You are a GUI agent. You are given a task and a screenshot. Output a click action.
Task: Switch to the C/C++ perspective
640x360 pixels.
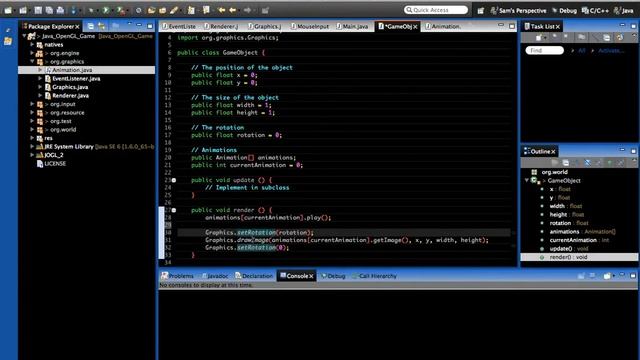(x=595, y=11)
